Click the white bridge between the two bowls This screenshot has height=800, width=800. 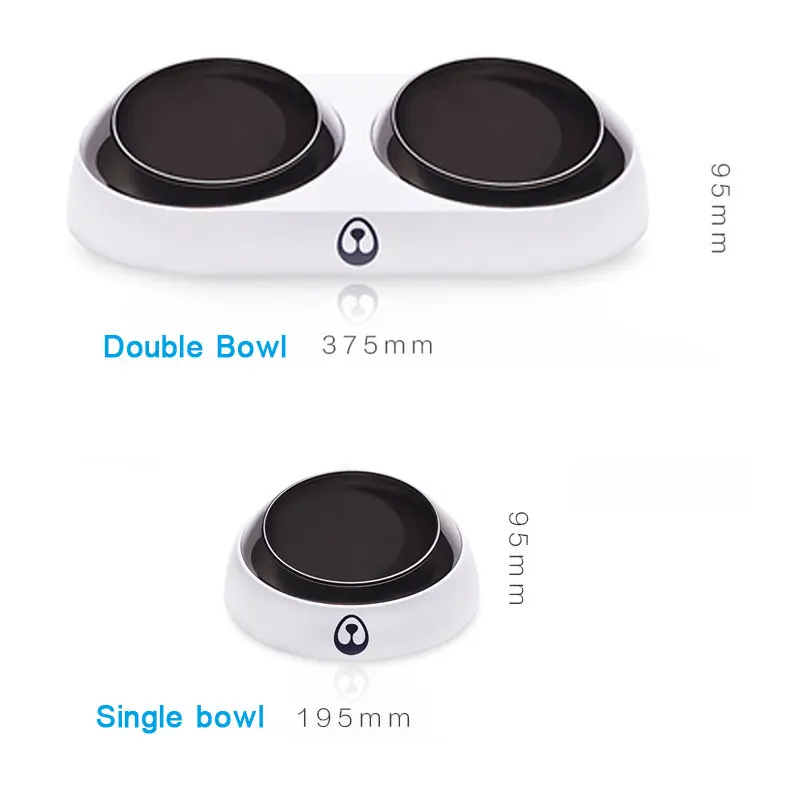(x=357, y=102)
